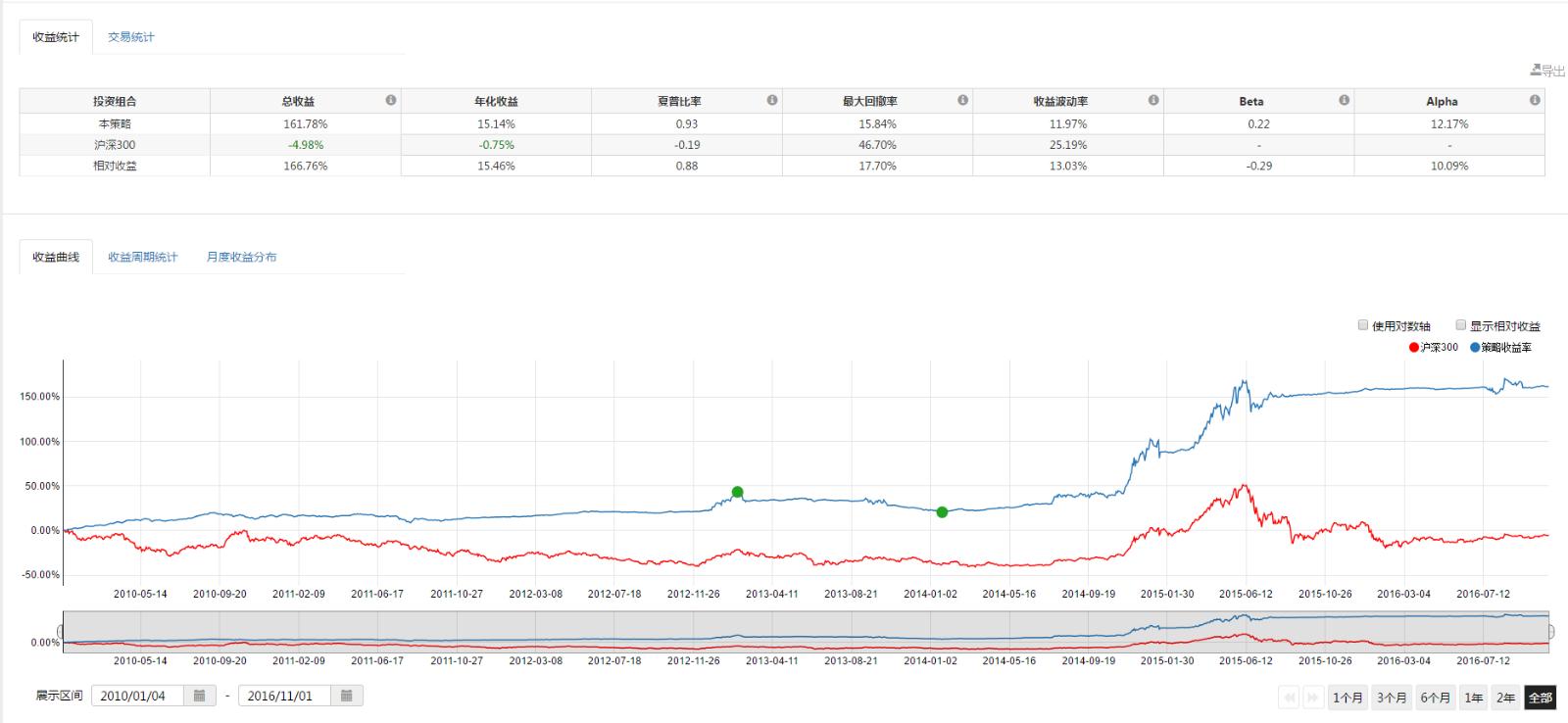This screenshot has width=1568, height=723.
Task: Click the info icon beside Alpha
Action: pyautogui.click(x=1535, y=100)
